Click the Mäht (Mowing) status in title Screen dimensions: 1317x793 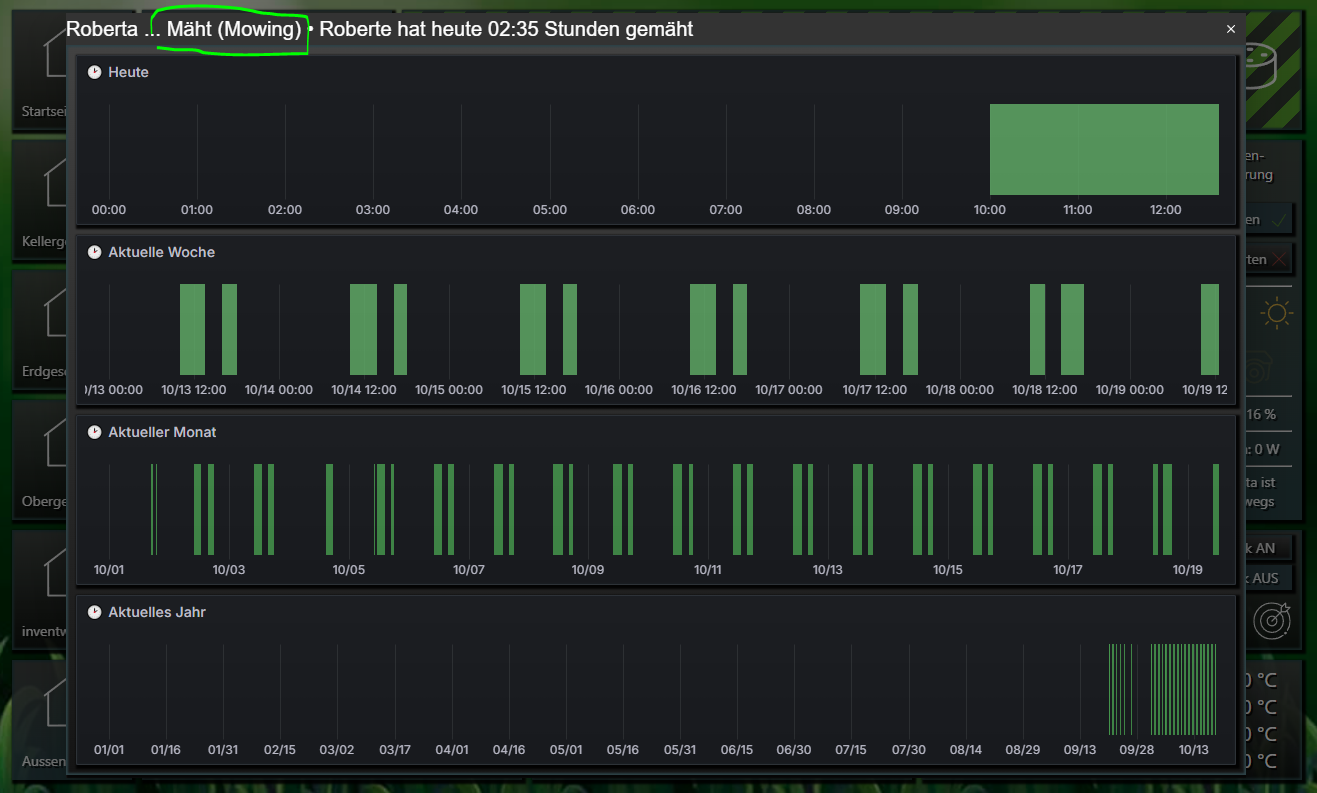click(x=234, y=30)
